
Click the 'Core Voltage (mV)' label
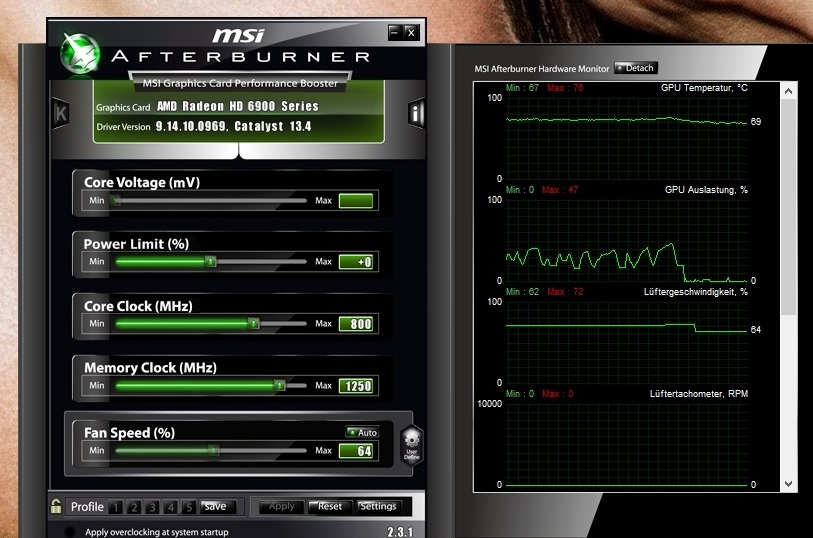142,182
